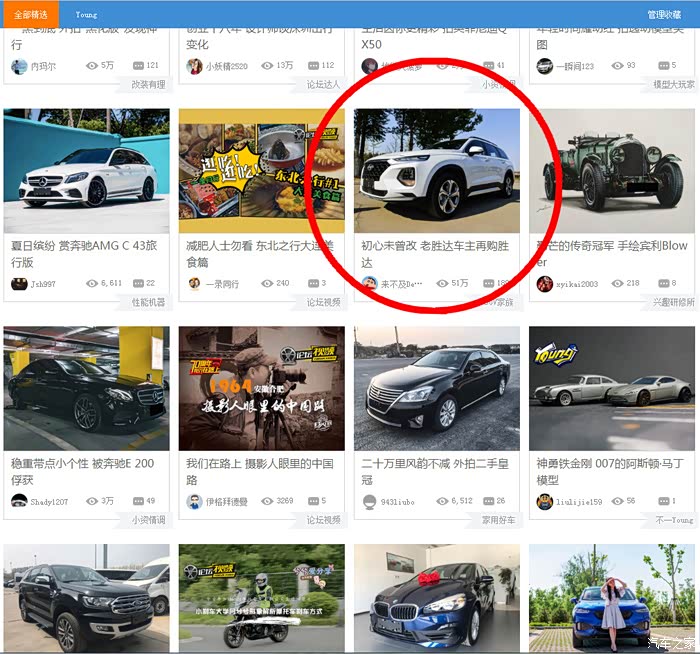Screen dimensions: 700x654
Task: Click comment icon on 9431iubo post
Action: [489, 501]
